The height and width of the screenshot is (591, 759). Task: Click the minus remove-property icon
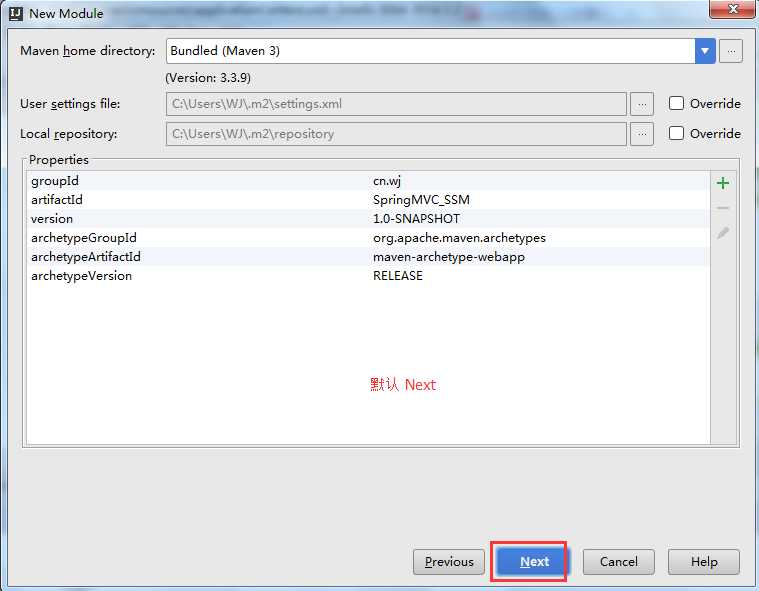pos(723,208)
